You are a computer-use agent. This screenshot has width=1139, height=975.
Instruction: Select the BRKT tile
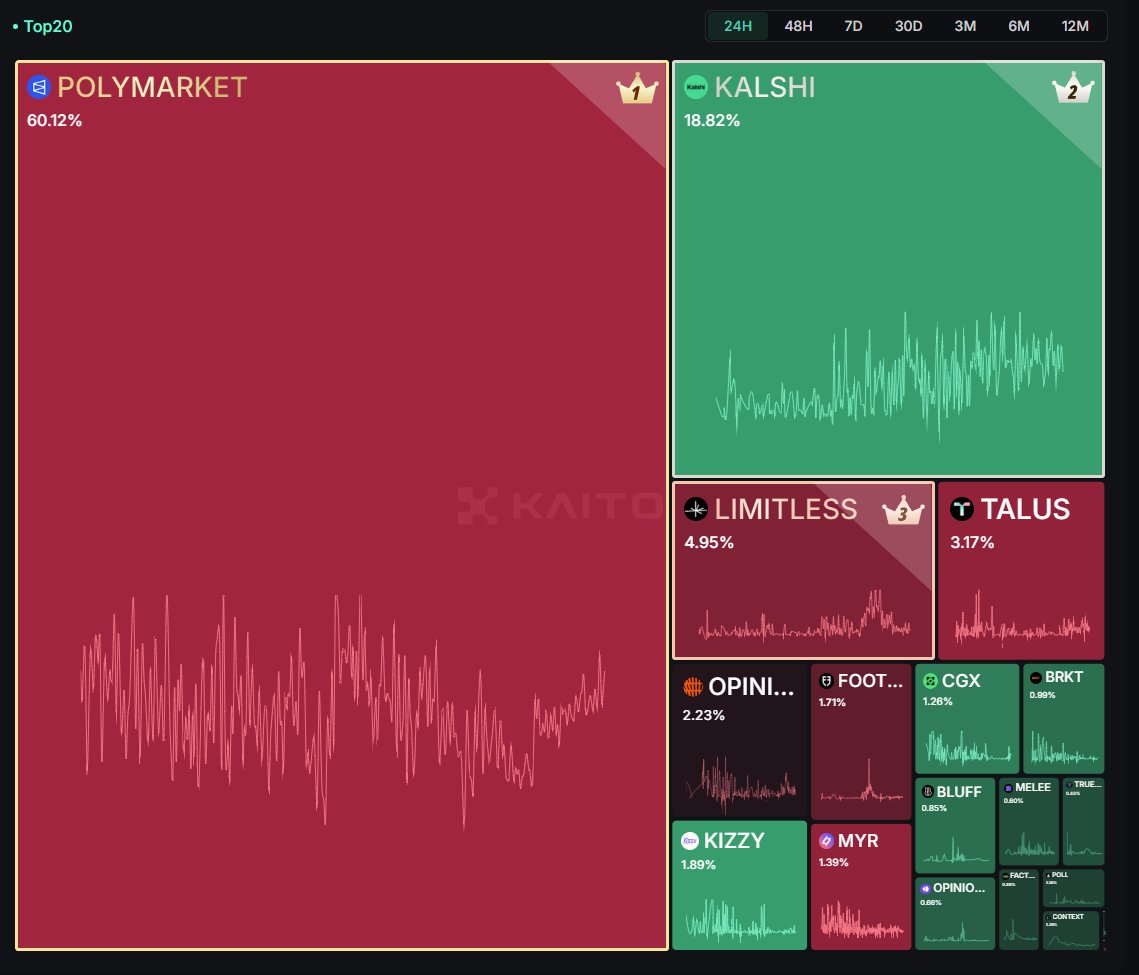point(1063,718)
